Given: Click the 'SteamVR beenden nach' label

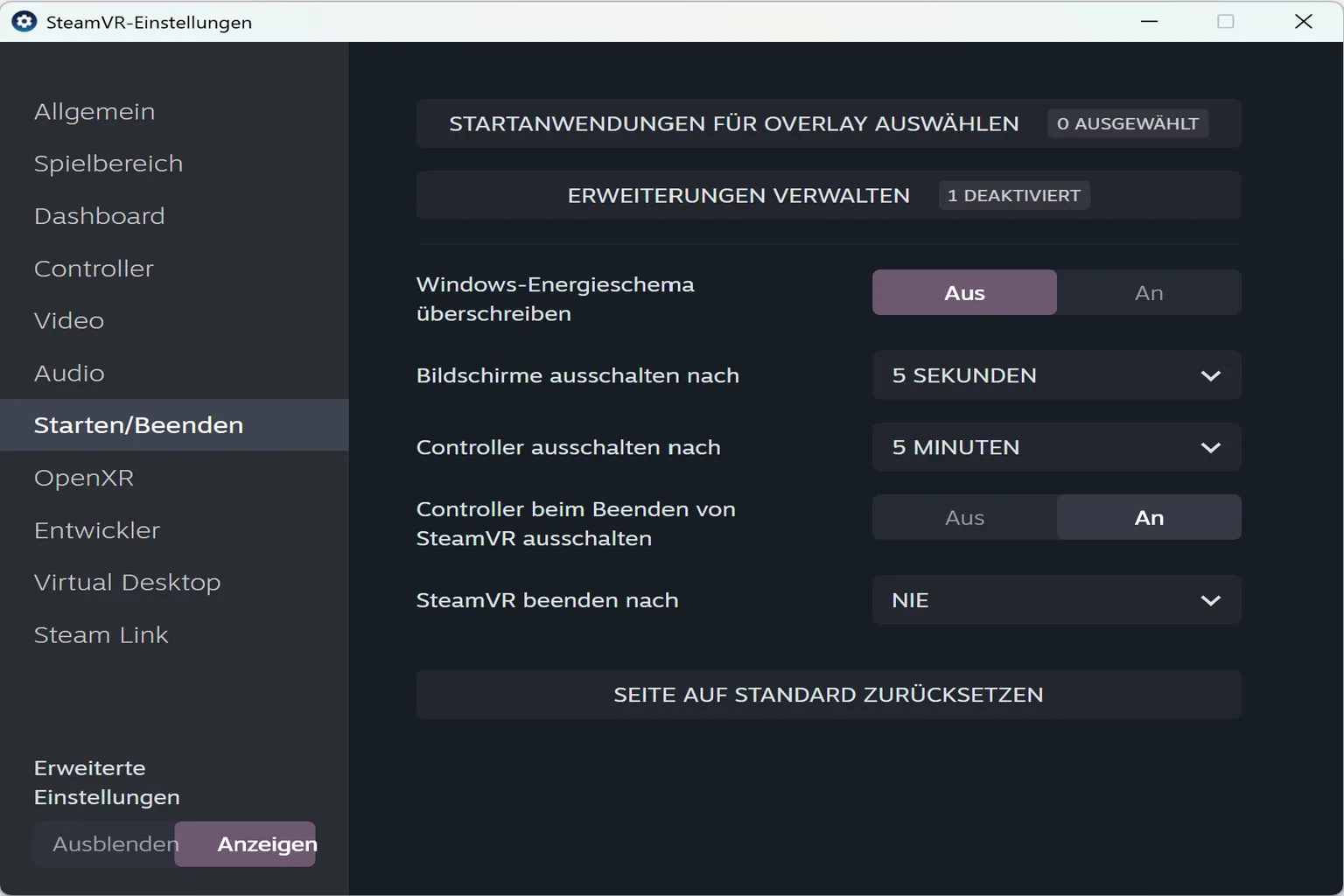Looking at the screenshot, I should [548, 600].
